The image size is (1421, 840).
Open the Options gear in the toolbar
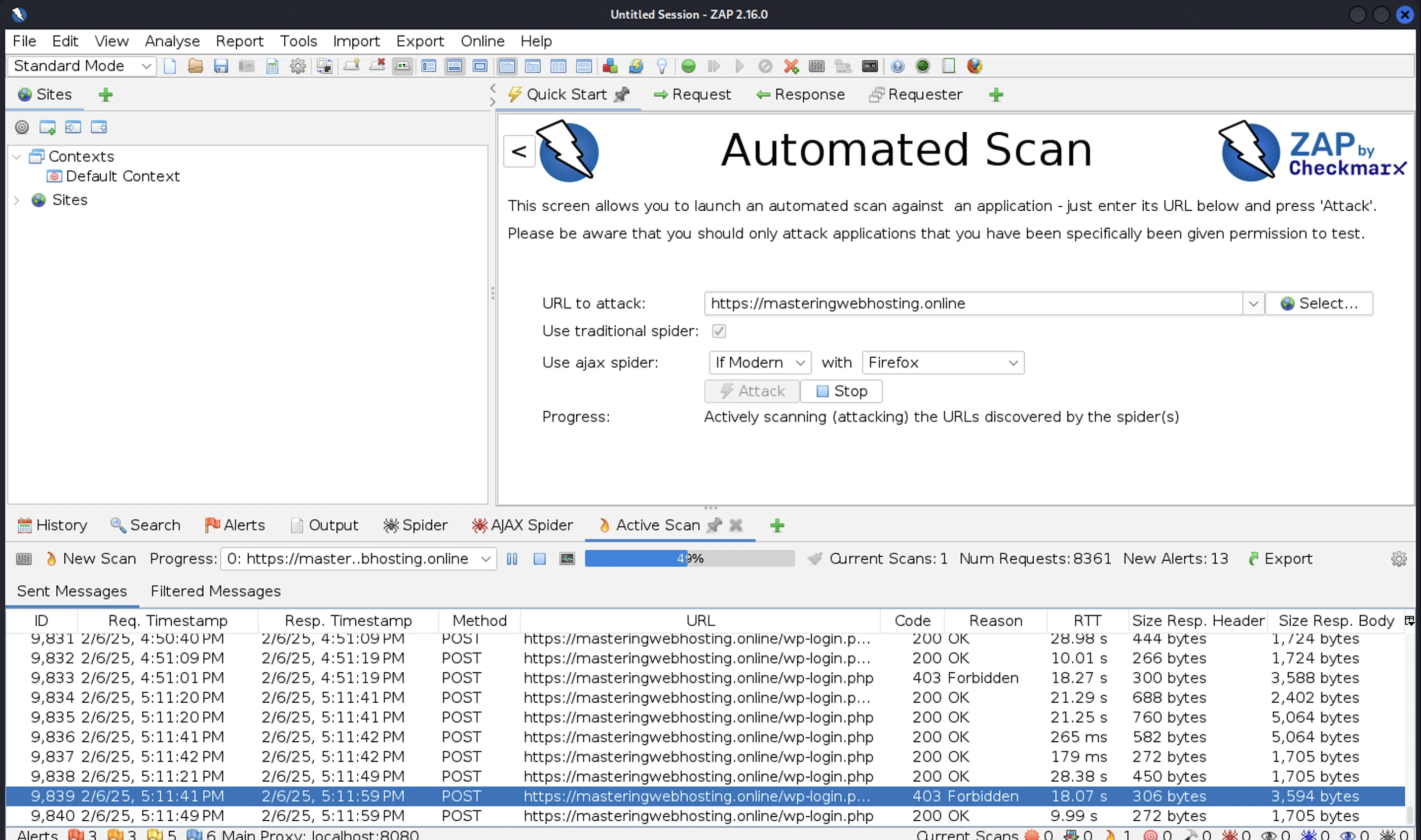298,66
